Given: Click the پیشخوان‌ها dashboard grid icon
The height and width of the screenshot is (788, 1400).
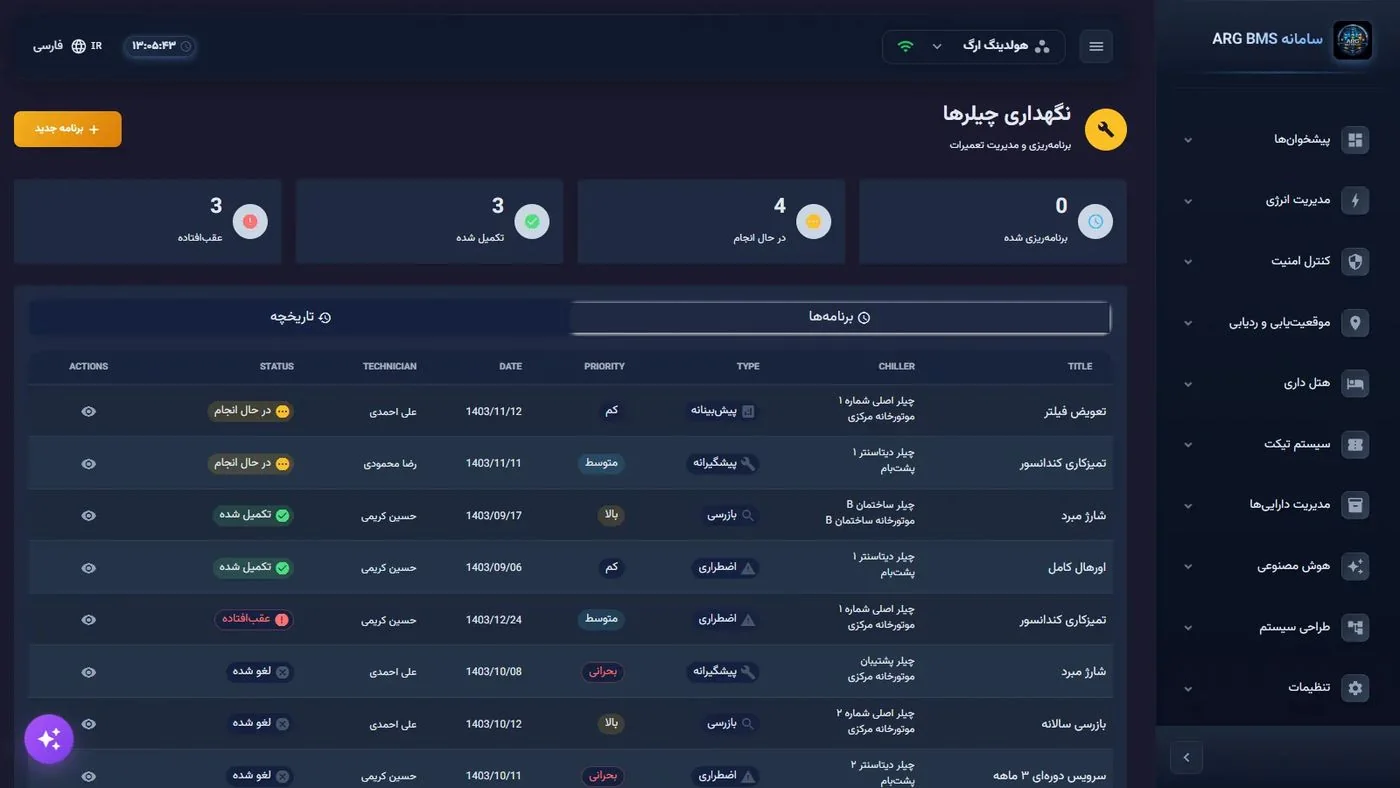Looking at the screenshot, I should 1355,140.
